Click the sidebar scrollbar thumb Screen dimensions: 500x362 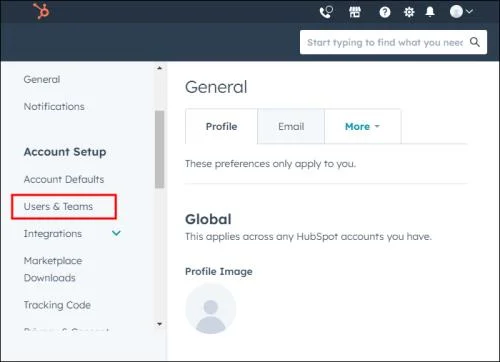coord(159,149)
